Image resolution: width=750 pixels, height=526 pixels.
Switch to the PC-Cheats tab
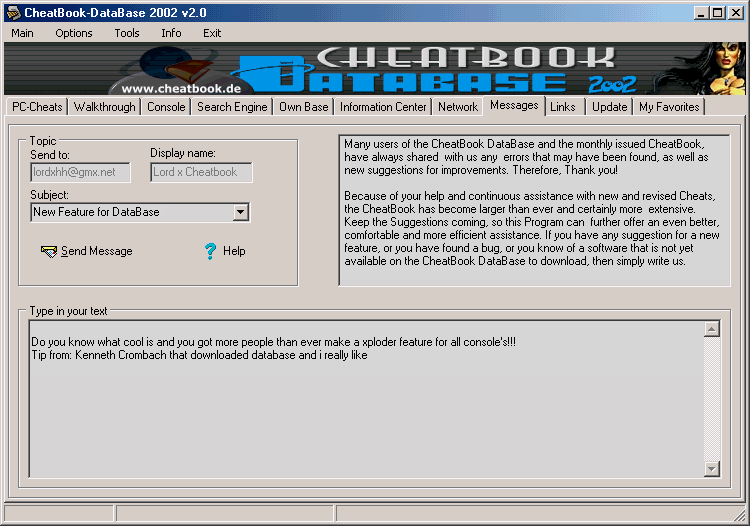click(37, 107)
